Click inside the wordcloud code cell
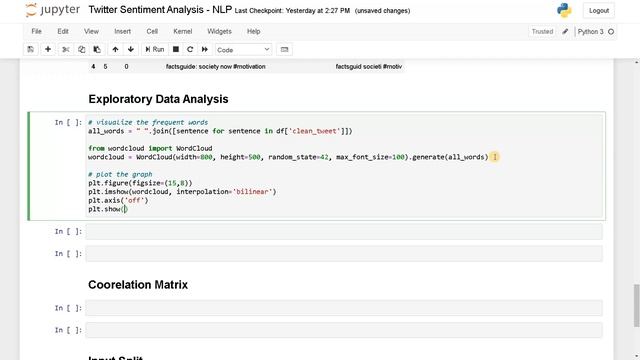 coord(344,166)
